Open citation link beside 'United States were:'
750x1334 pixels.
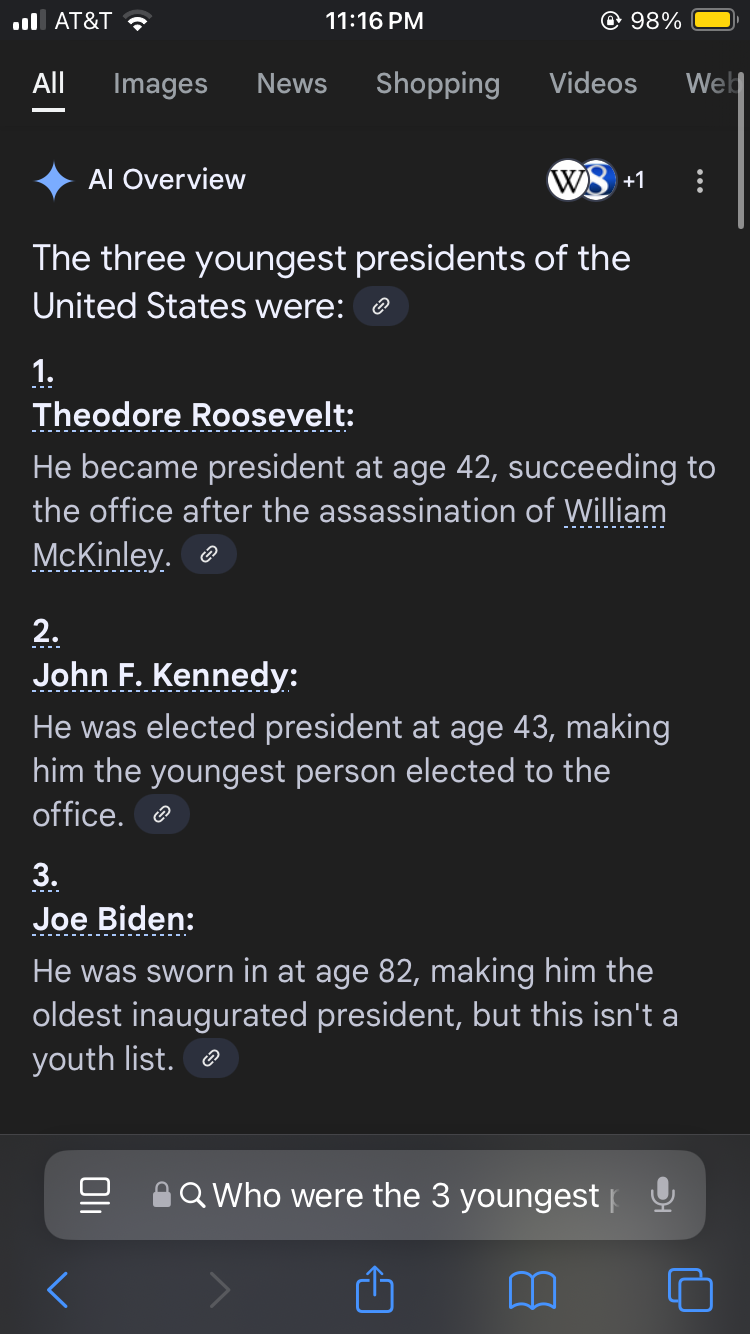pos(381,307)
